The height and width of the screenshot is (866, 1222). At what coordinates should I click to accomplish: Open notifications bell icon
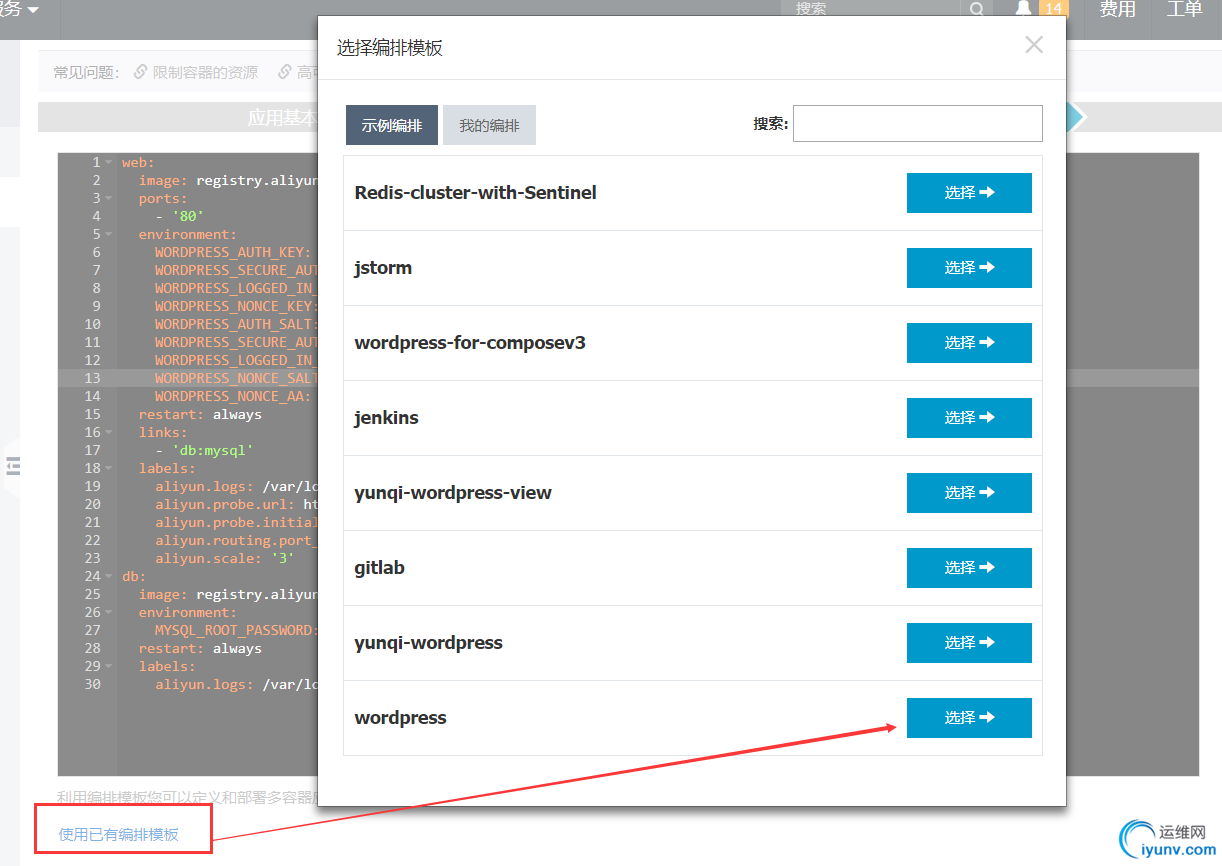point(1023,9)
